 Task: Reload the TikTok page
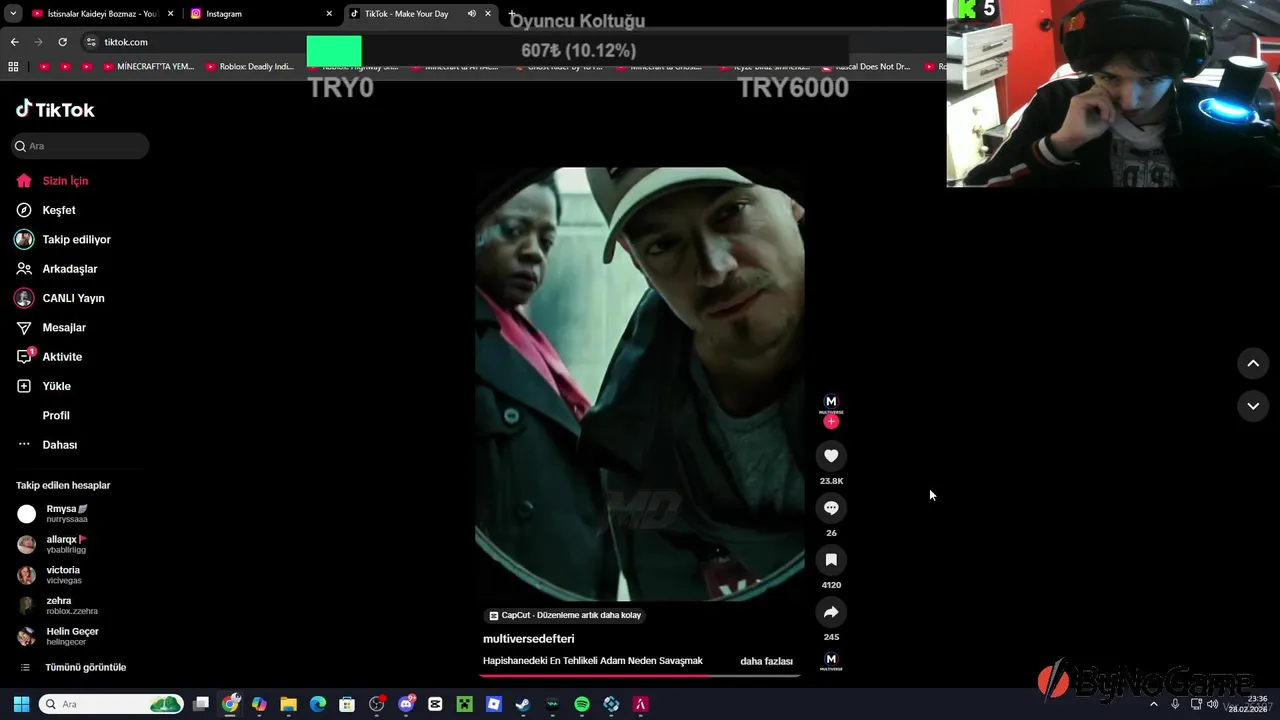pyautogui.click(x=62, y=42)
